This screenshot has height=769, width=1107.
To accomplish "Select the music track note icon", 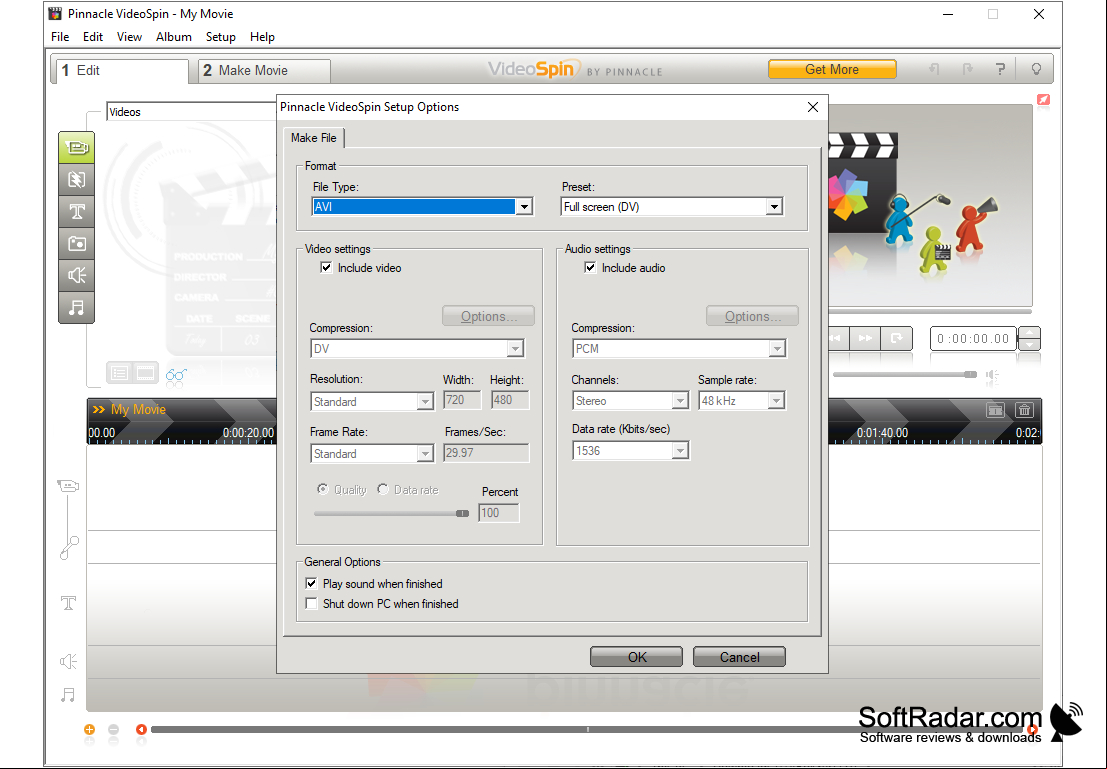I will tap(68, 695).
